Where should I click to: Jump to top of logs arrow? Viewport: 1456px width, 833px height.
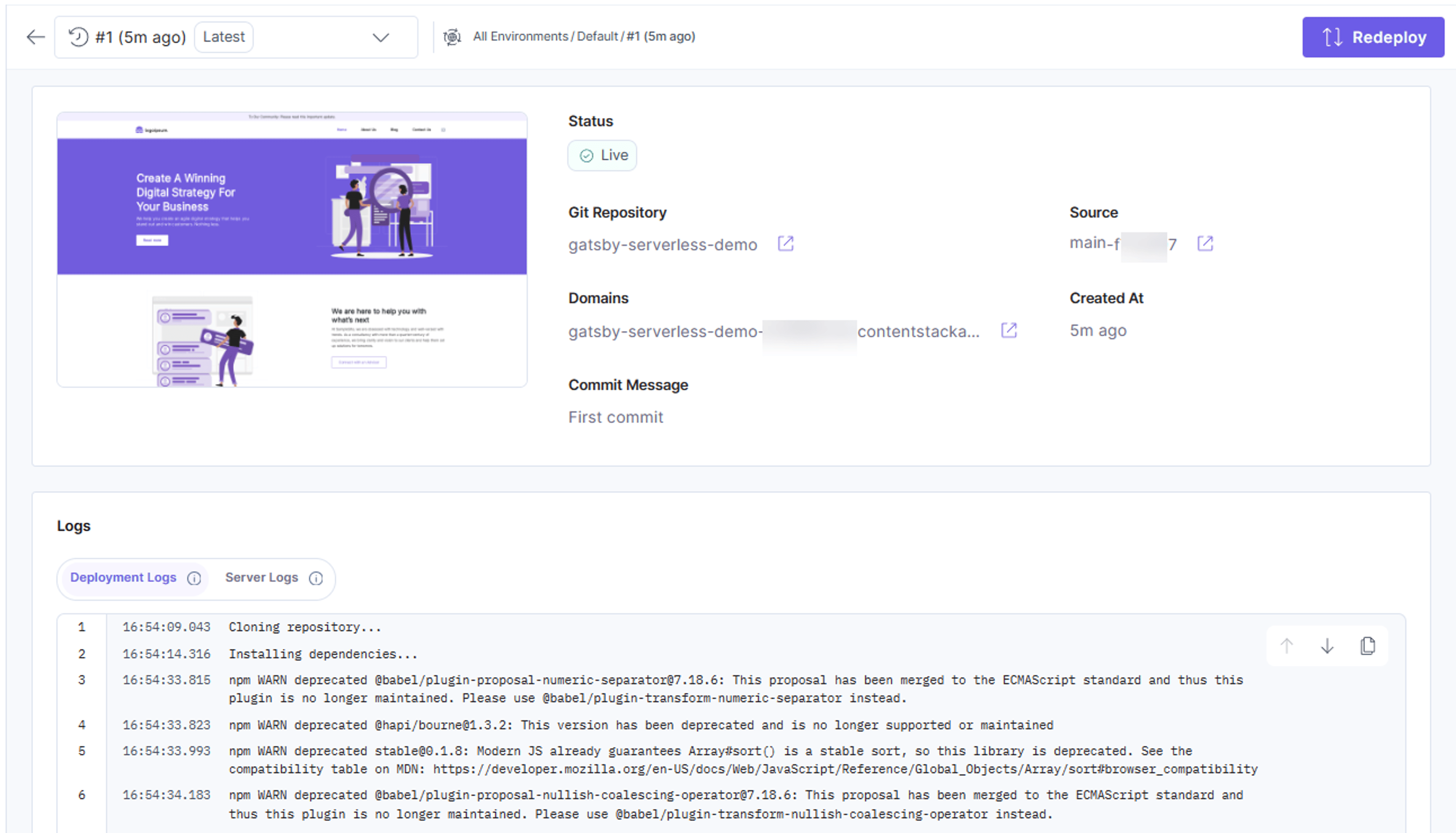(x=1287, y=646)
